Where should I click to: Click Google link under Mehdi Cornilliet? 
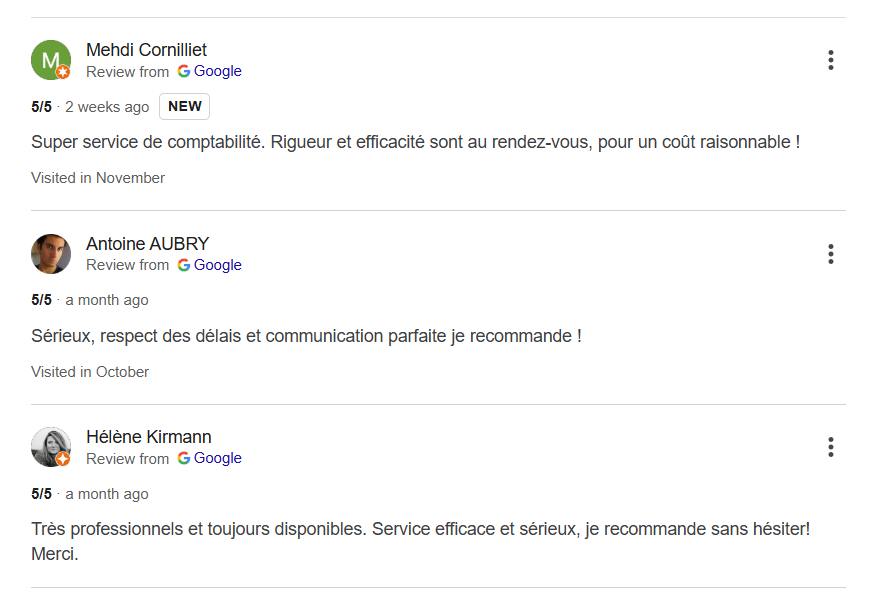pos(217,71)
